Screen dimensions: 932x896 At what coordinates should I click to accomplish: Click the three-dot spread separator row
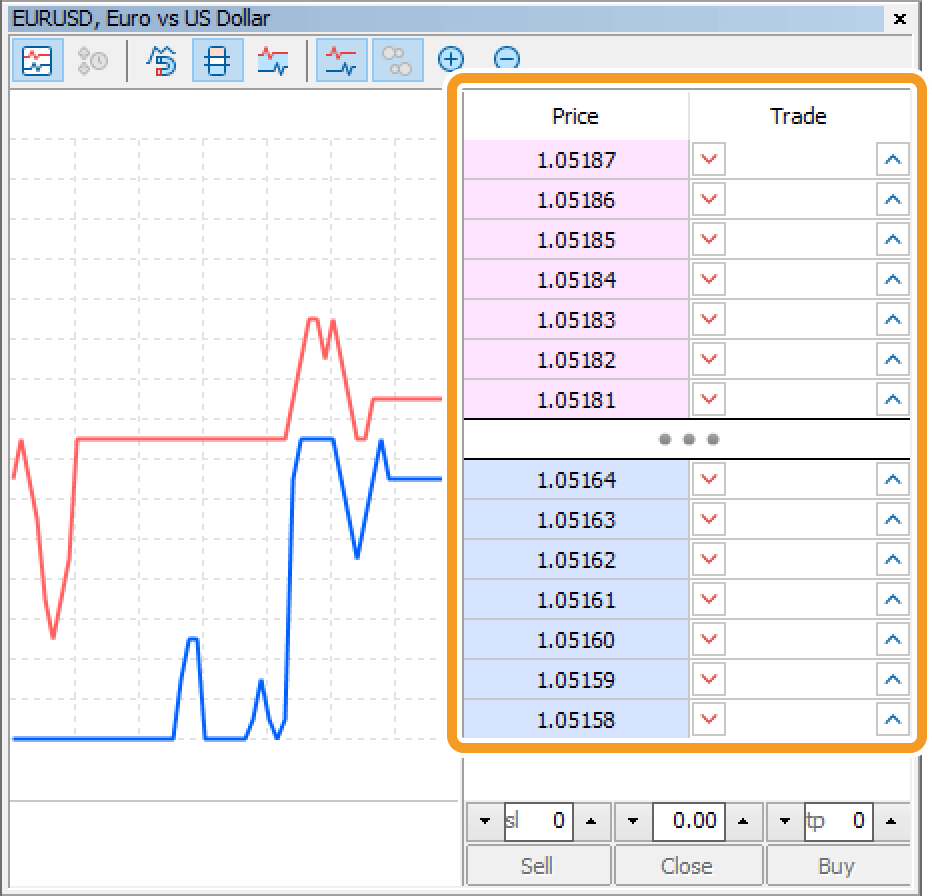point(688,440)
